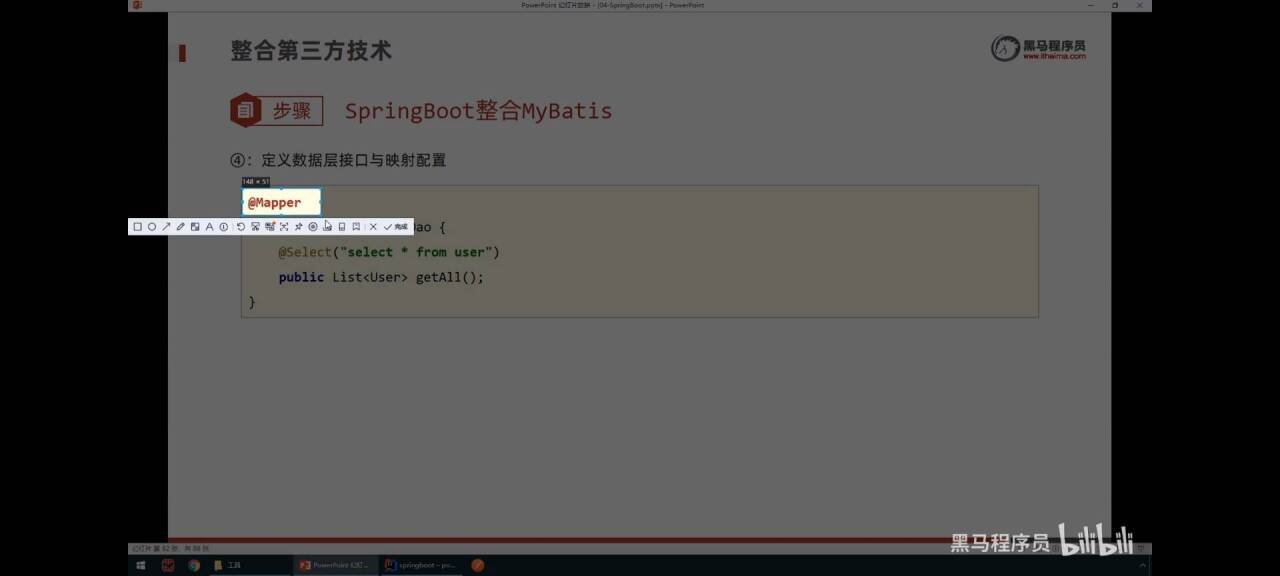Click the heading SpringBoot整合MyBatis

point(478,111)
